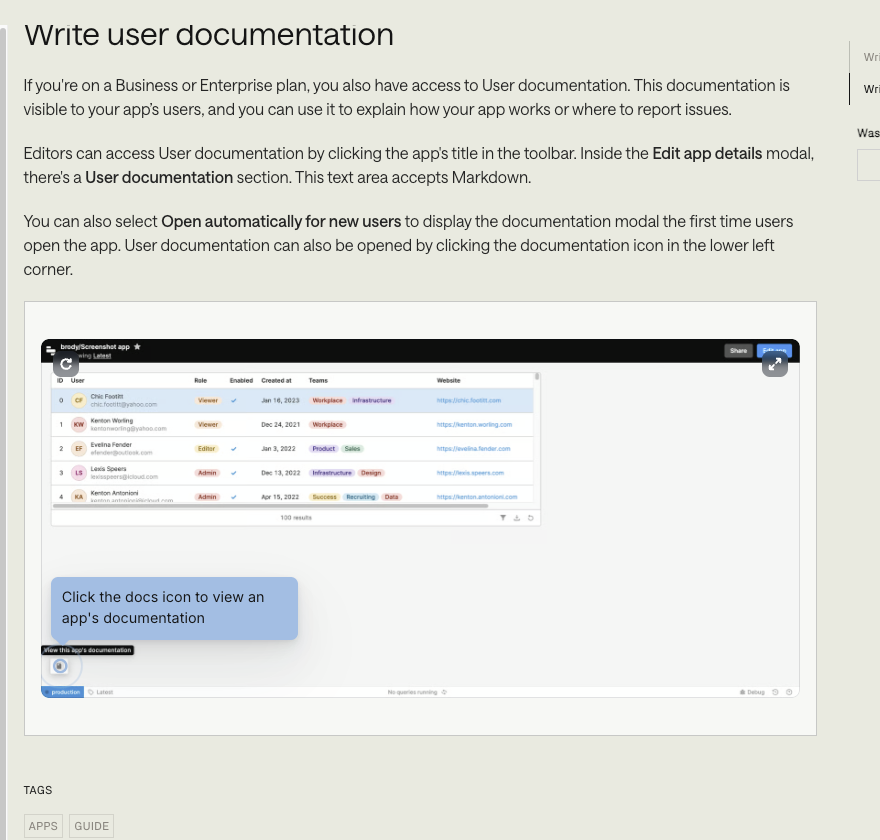880x840 pixels.
Task: Click the star next to Screenshot app
Action: [x=137, y=347]
